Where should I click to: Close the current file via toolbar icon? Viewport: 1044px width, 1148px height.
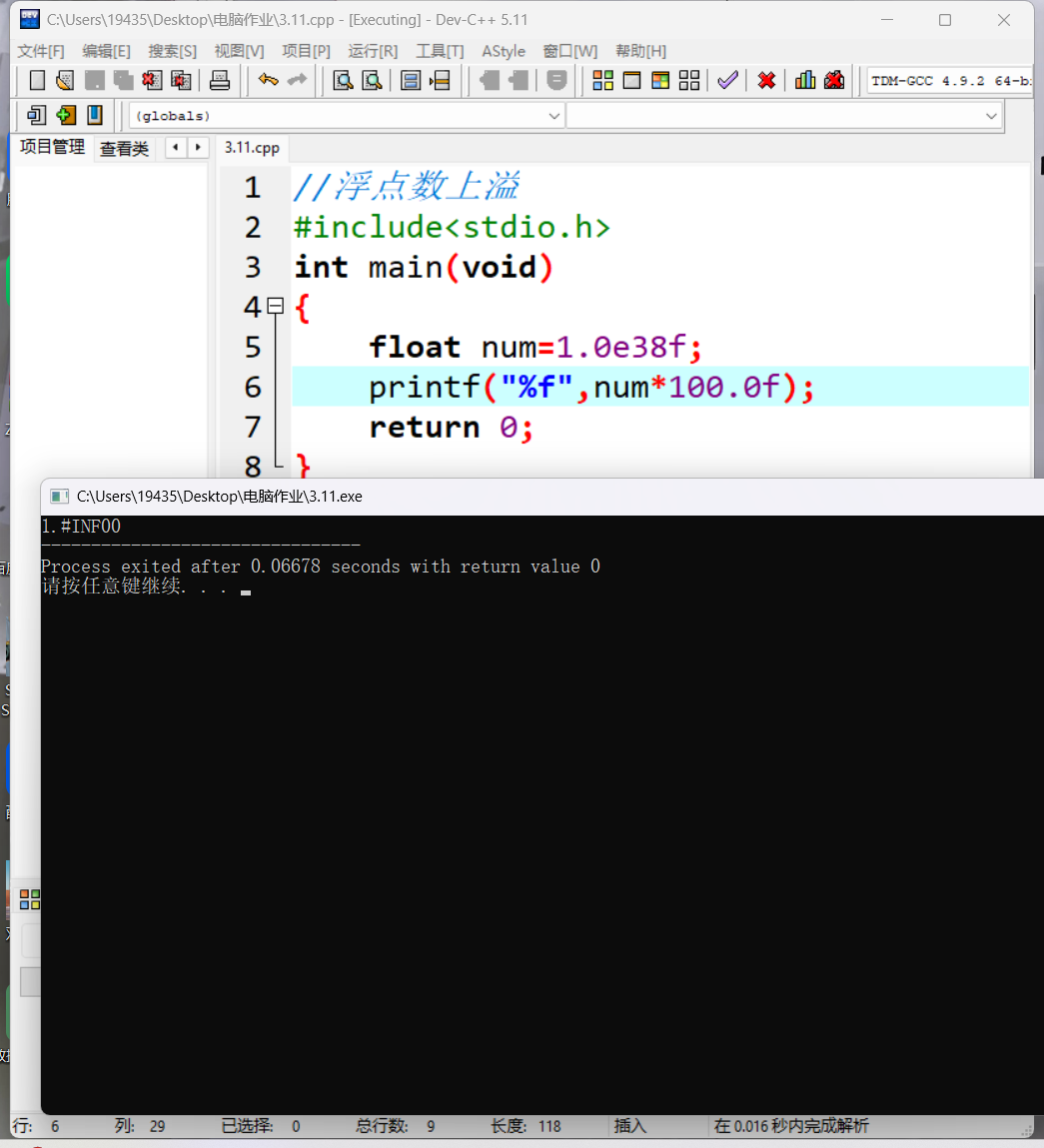152,81
